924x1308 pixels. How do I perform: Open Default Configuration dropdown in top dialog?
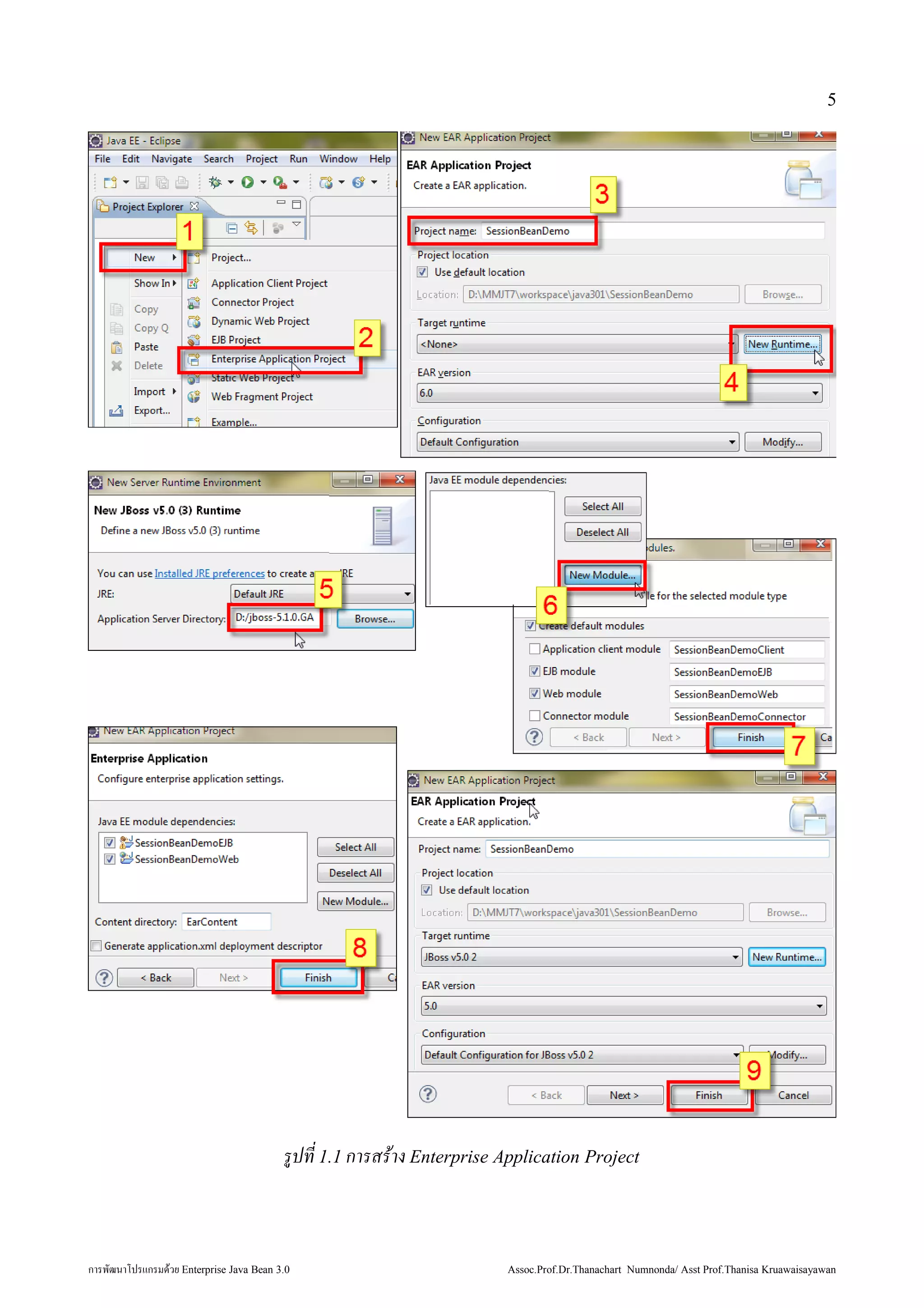pos(578,442)
